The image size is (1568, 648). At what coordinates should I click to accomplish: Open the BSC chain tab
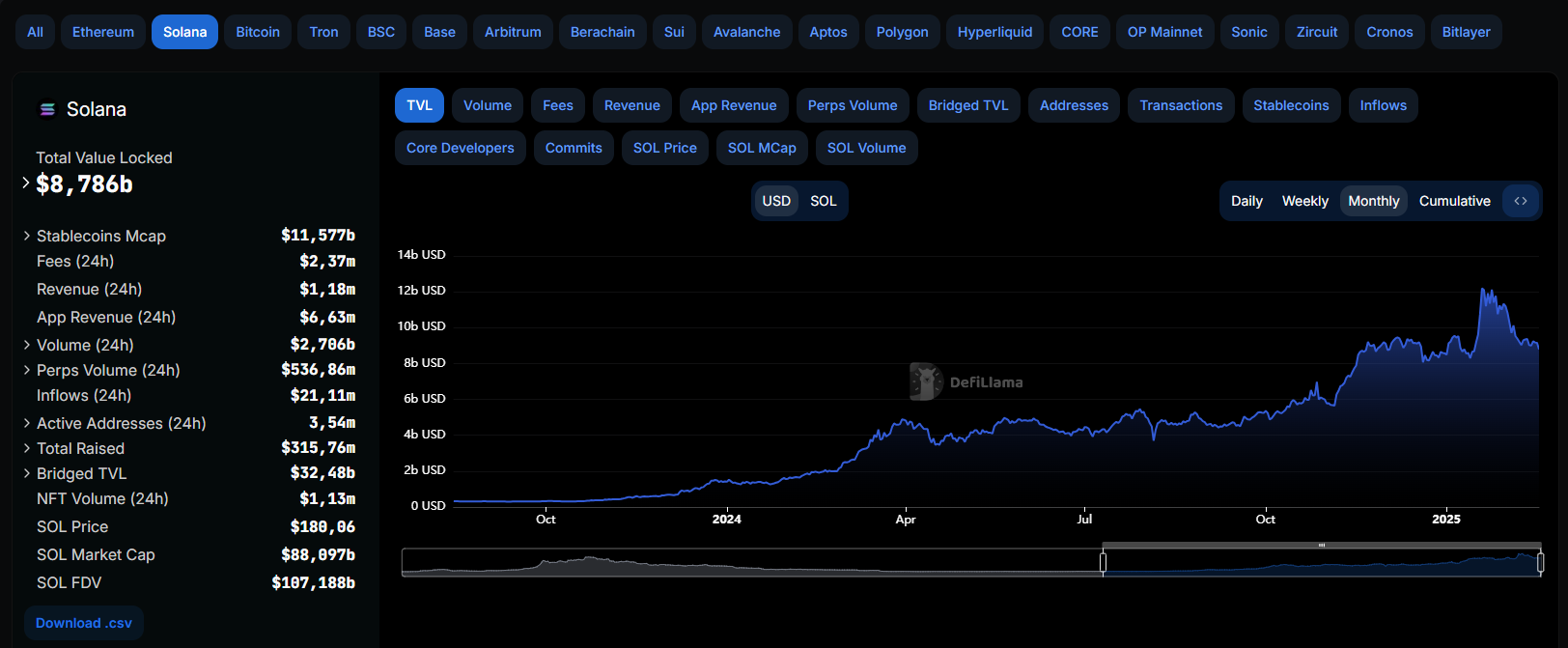tap(381, 32)
